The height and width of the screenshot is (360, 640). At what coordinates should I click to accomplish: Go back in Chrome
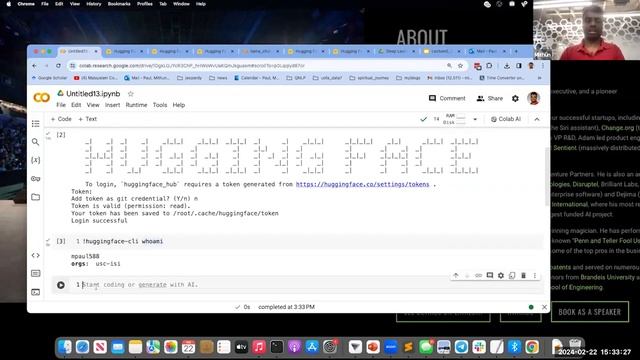[x=35, y=66]
